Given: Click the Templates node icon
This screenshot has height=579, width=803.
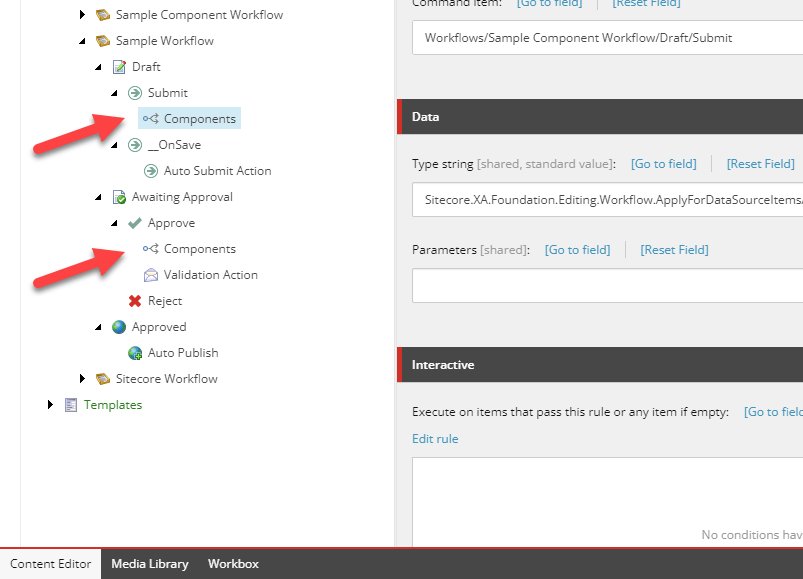Looking at the screenshot, I should click(x=71, y=405).
